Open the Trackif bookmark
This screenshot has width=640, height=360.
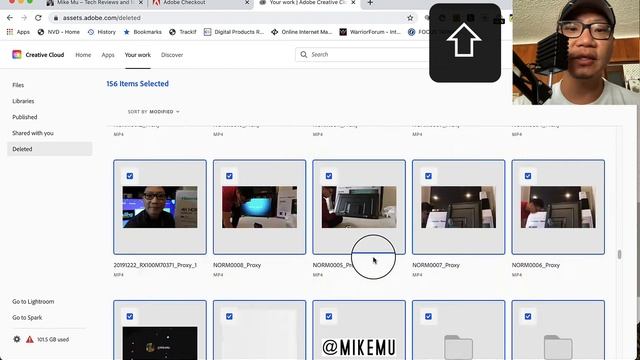coord(183,32)
